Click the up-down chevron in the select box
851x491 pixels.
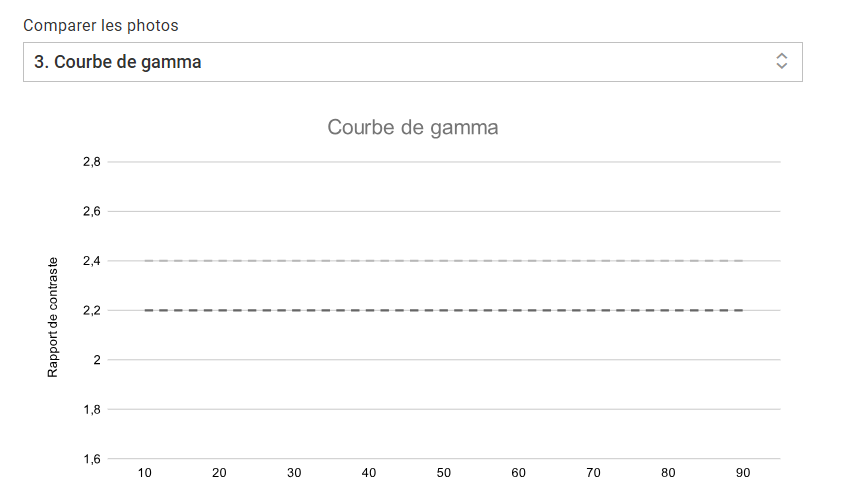tap(782, 62)
